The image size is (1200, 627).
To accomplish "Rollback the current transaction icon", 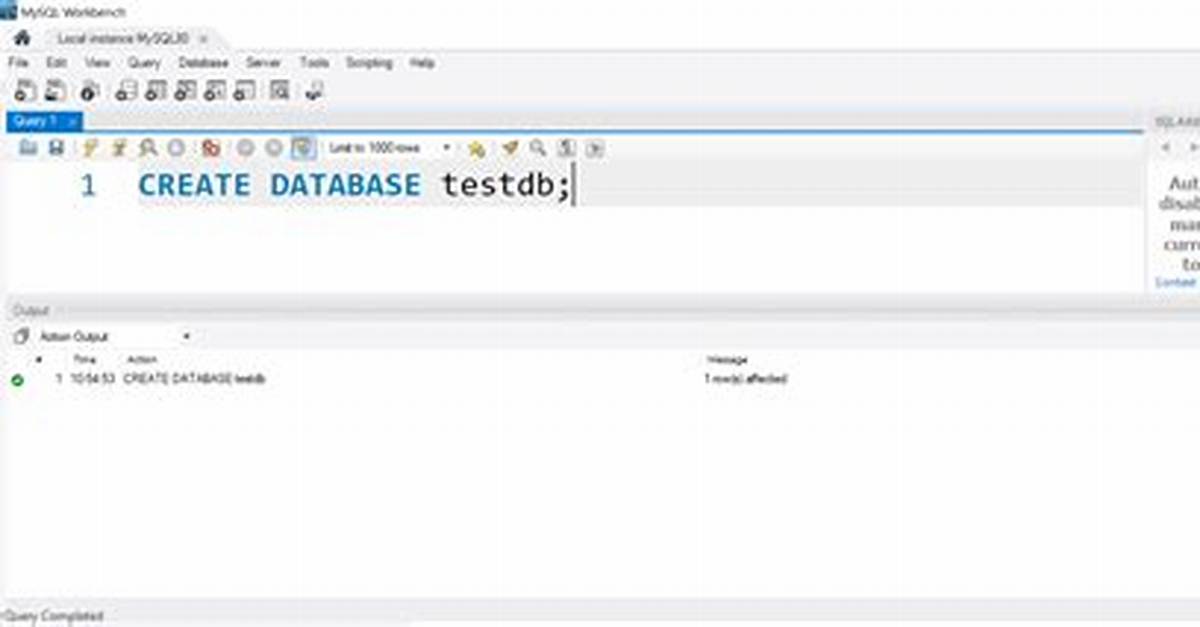I will [x=274, y=148].
